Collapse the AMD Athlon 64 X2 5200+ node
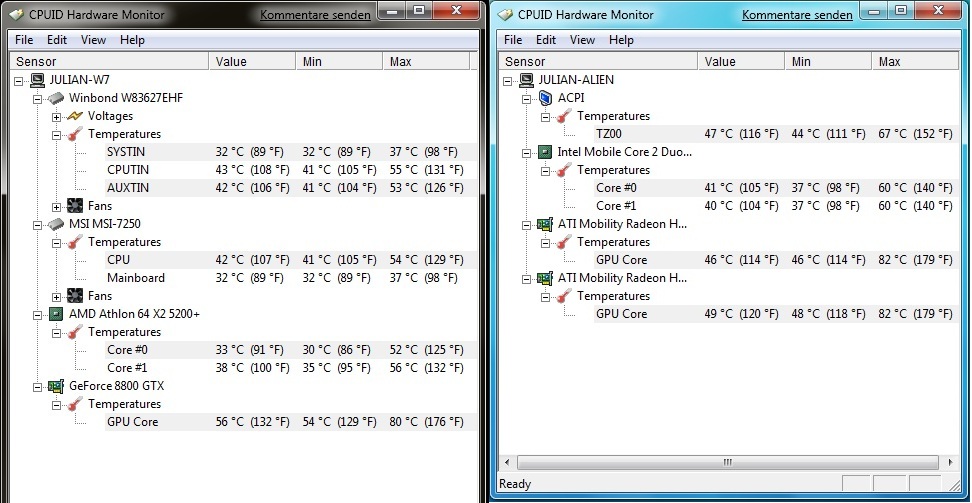The width and height of the screenshot is (972, 503). pyautogui.click(x=37, y=314)
